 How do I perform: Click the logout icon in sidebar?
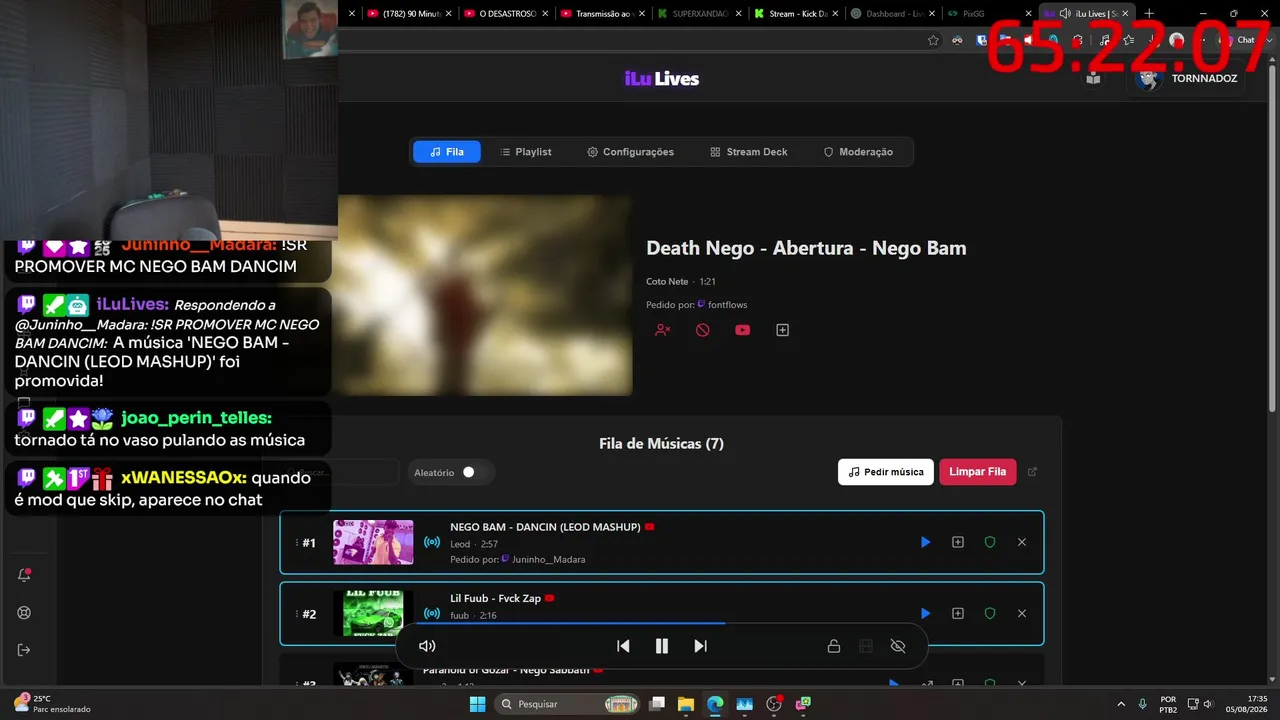tap(24, 650)
